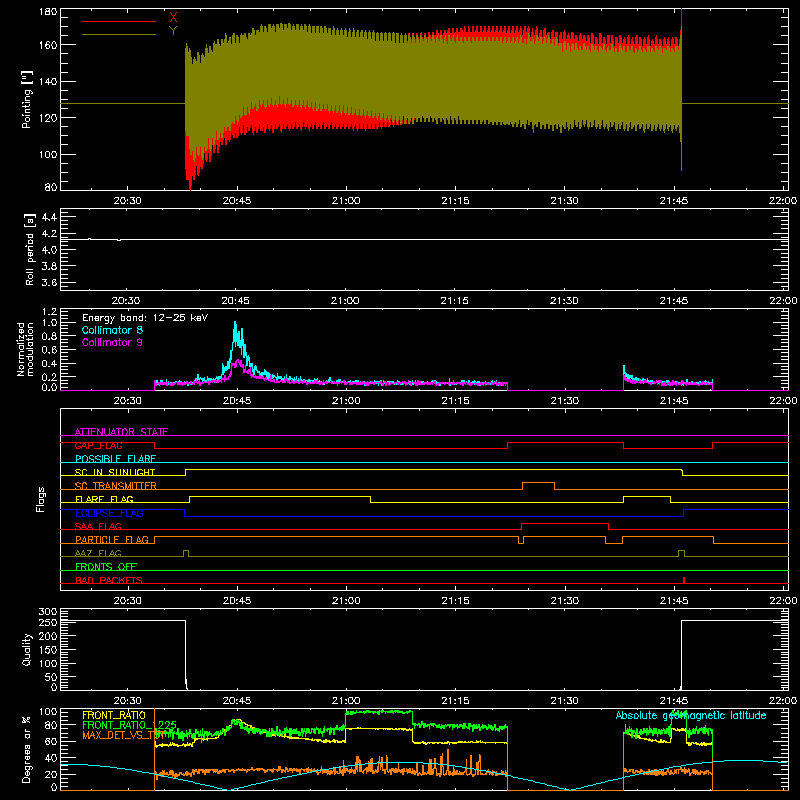Screen dimensions: 800x800
Task: Click the Normalized modulation axis title
Action: (26, 349)
